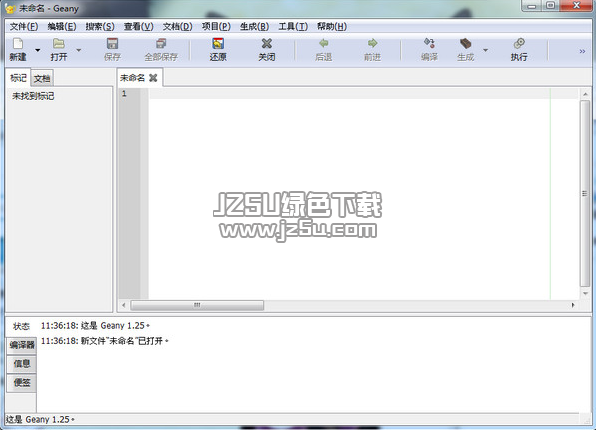Screen dimensions: 596x430
Task: Select the 未找到标记 entry in sidebar
Action: pos(33,96)
